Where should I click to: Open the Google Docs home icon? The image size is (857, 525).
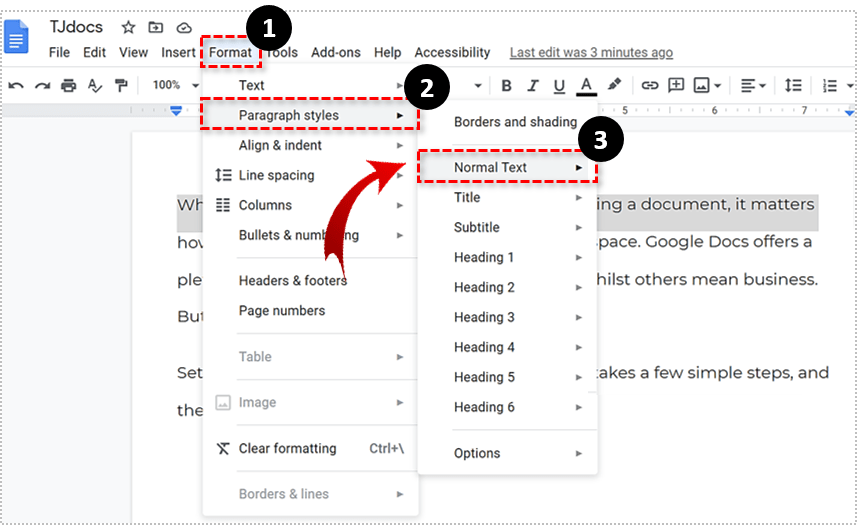pos(17,39)
